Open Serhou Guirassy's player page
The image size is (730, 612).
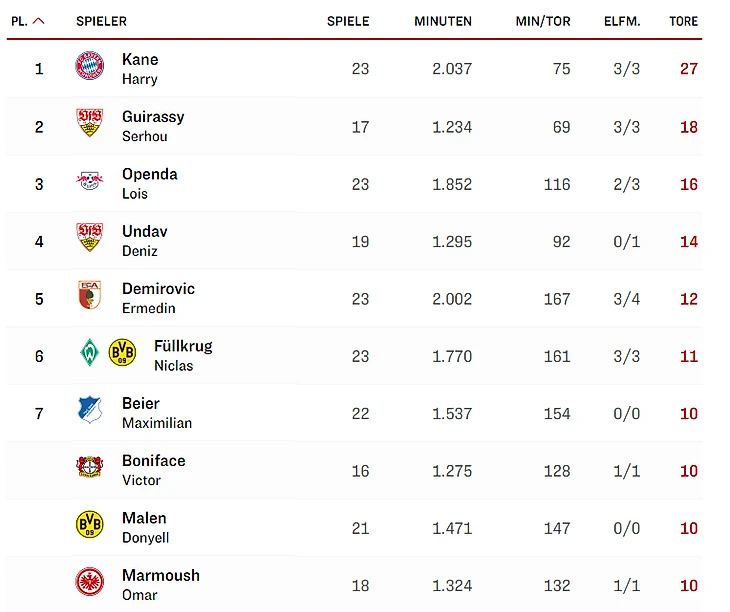(152, 125)
